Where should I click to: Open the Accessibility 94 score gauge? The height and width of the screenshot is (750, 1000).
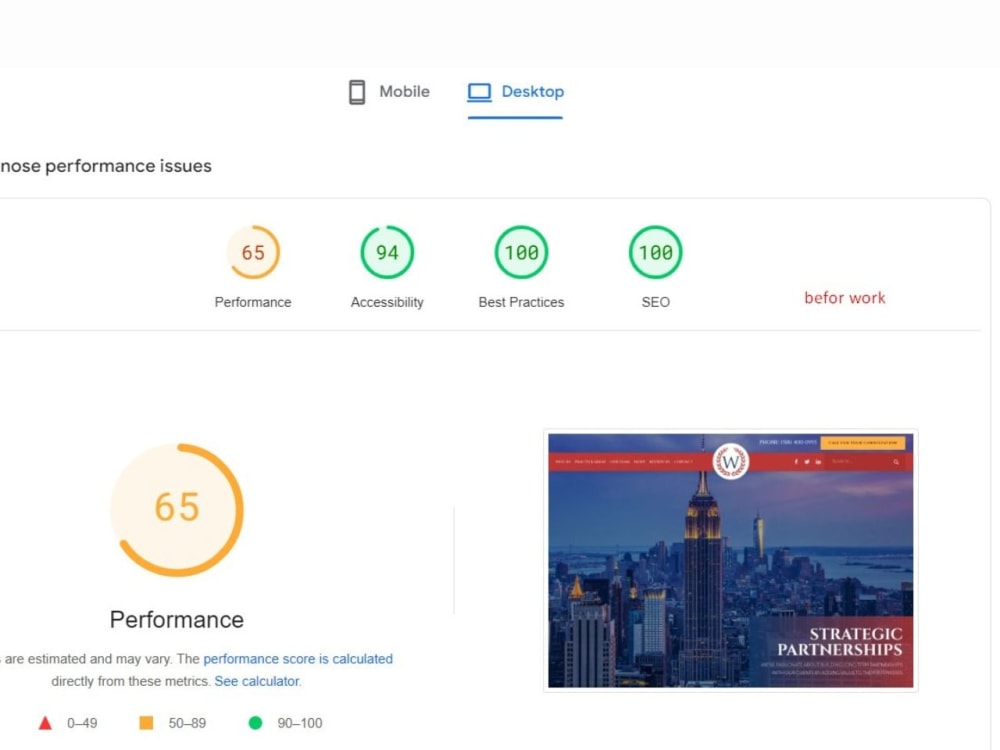[387, 253]
